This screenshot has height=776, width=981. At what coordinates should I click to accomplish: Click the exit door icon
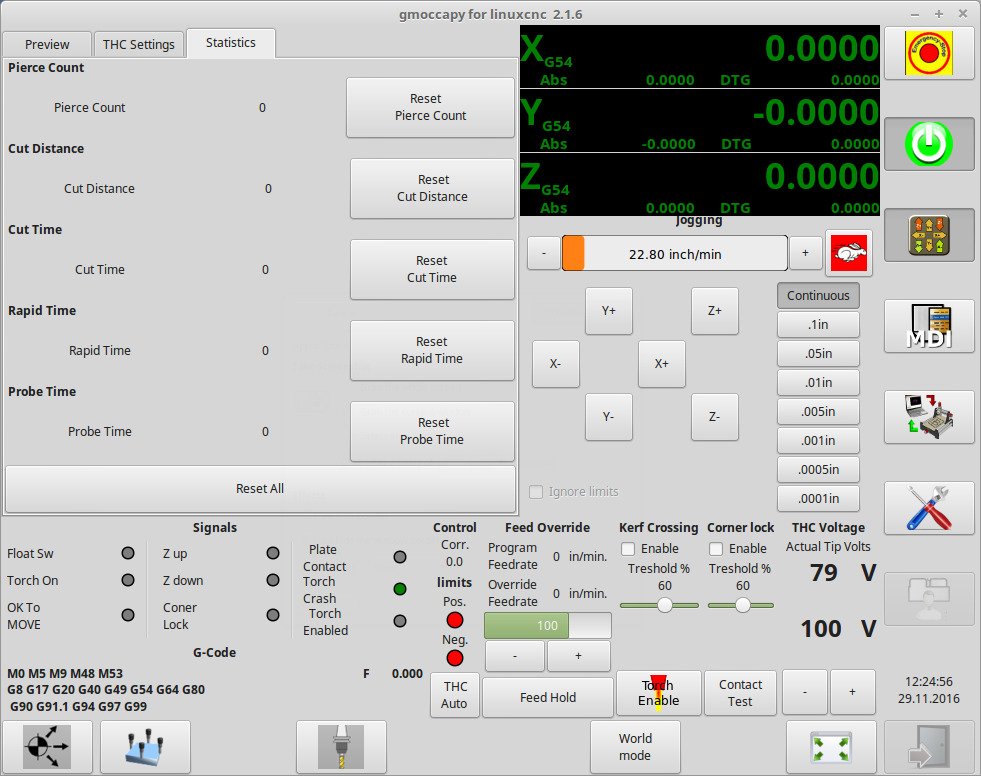pyautogui.click(x=929, y=747)
